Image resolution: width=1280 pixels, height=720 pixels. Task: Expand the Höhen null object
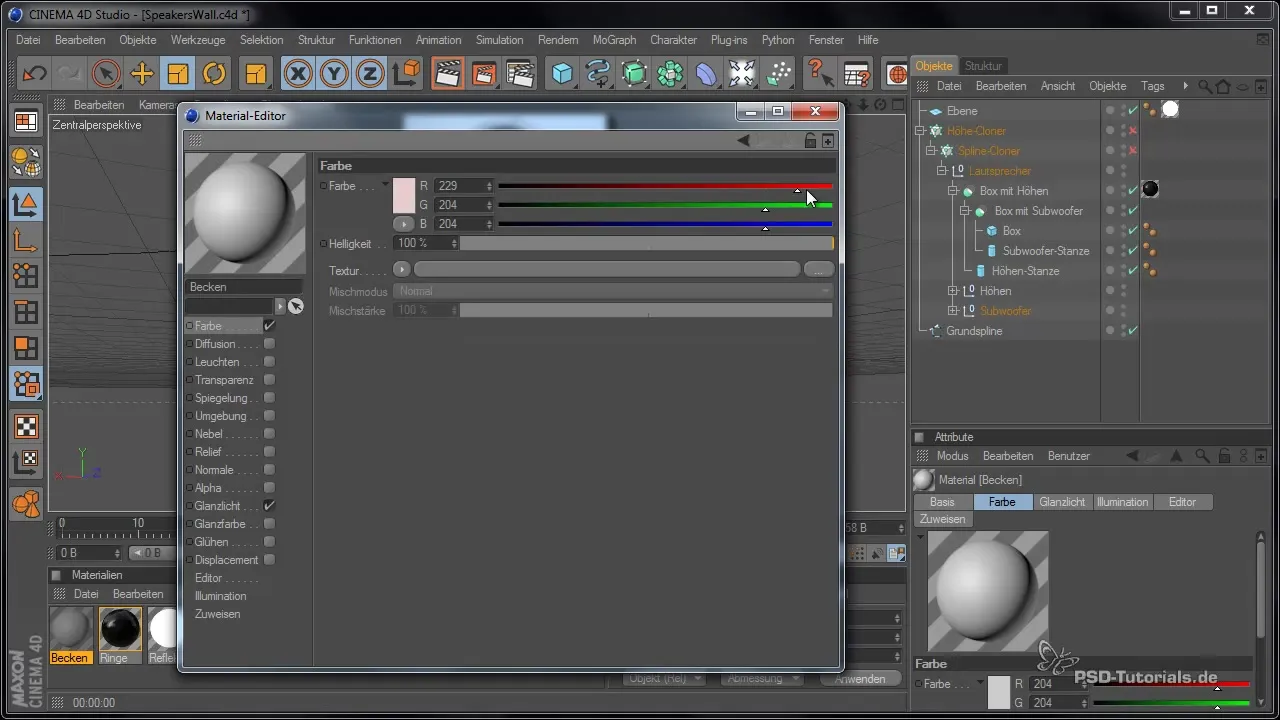953,291
